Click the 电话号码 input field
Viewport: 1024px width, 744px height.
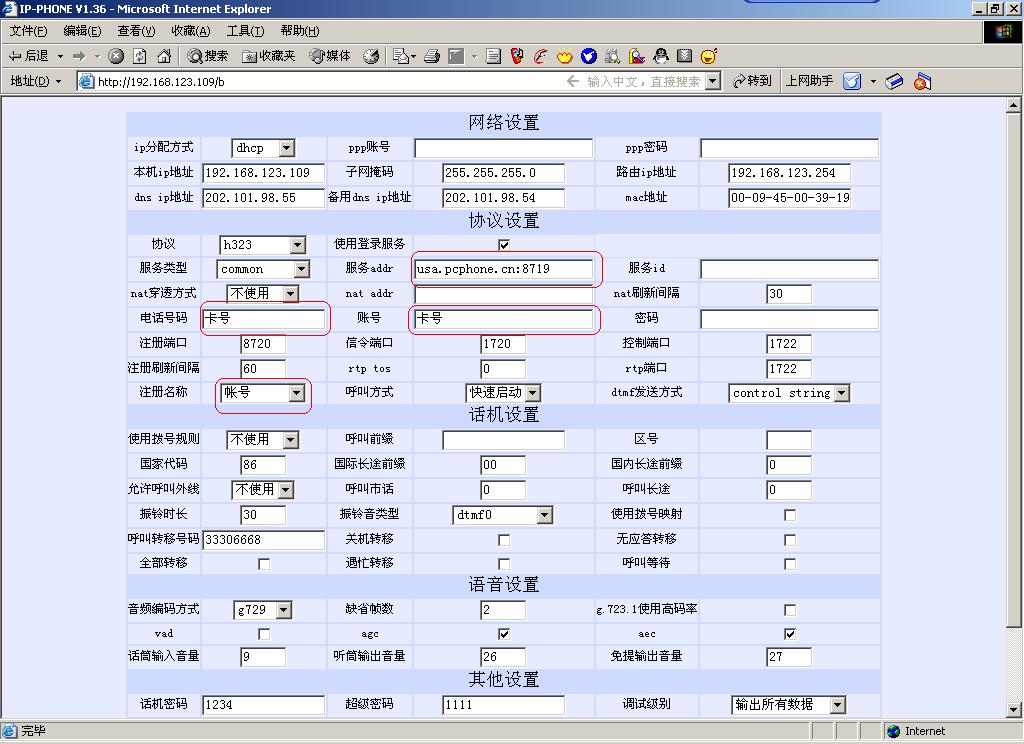[263, 319]
